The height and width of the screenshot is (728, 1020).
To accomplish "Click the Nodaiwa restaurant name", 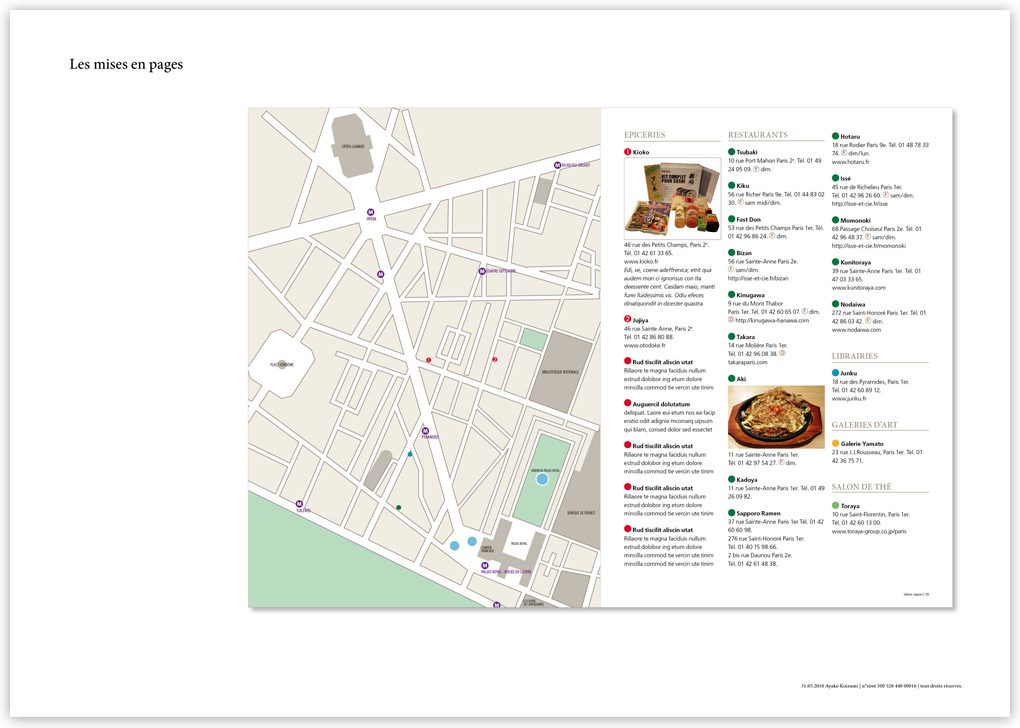I will tap(853, 304).
